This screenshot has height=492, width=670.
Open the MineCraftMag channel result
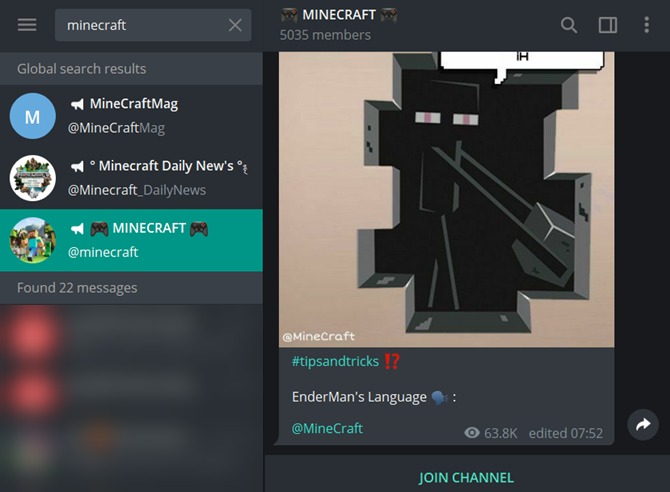131,116
